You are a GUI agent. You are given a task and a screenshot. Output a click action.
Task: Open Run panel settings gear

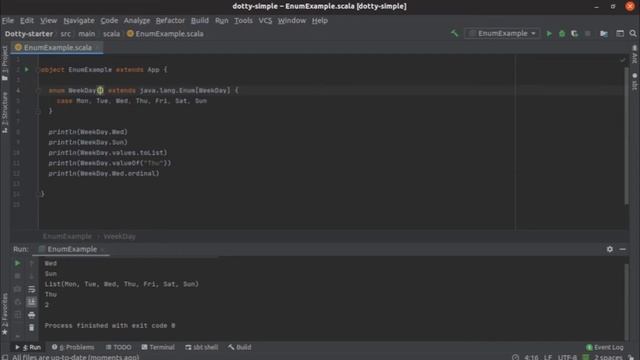tap(609, 249)
